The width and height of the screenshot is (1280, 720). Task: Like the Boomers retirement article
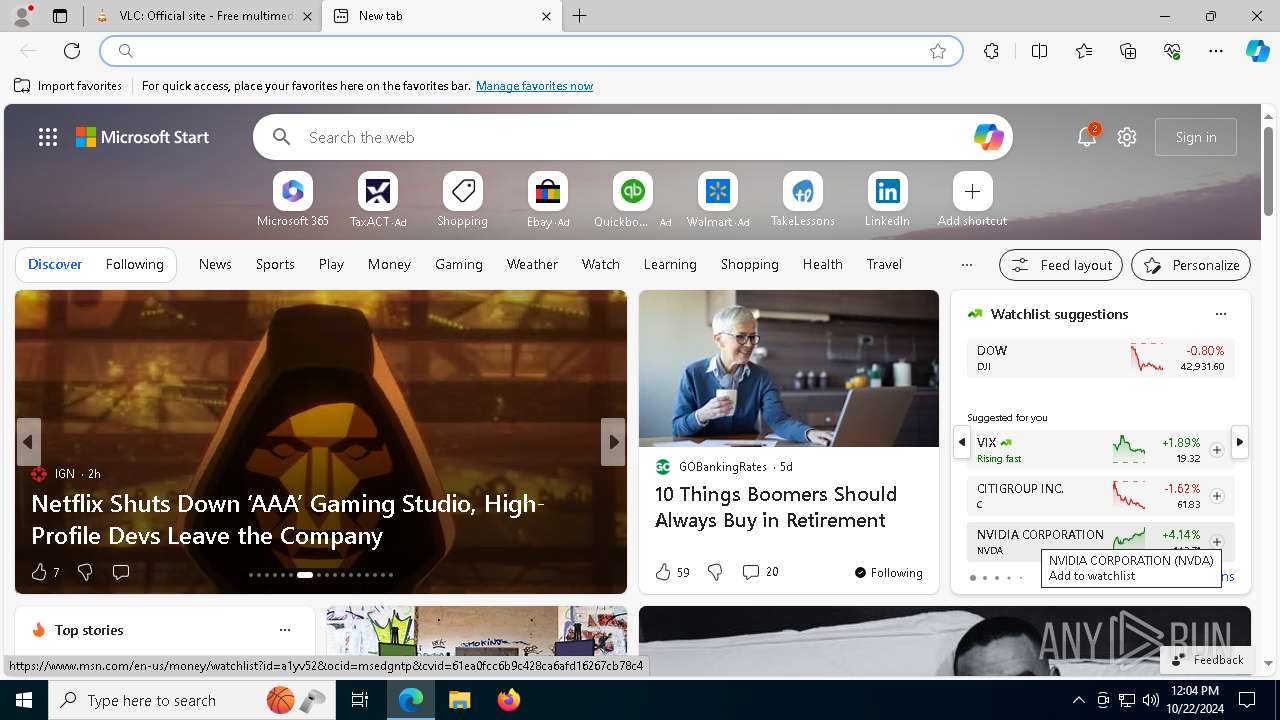pos(672,572)
